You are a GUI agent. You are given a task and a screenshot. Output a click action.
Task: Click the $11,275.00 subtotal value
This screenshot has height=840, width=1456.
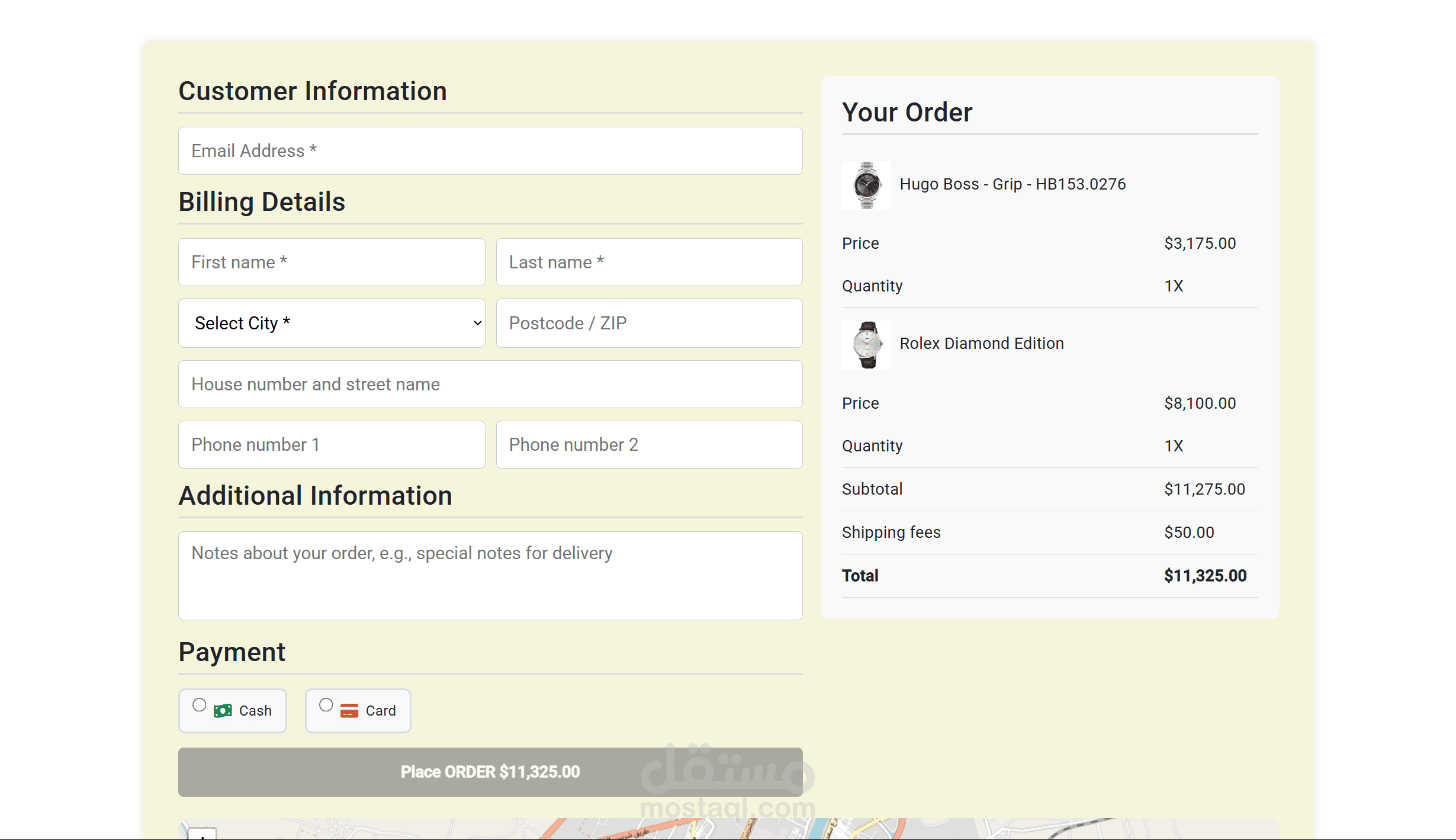[x=1204, y=489]
